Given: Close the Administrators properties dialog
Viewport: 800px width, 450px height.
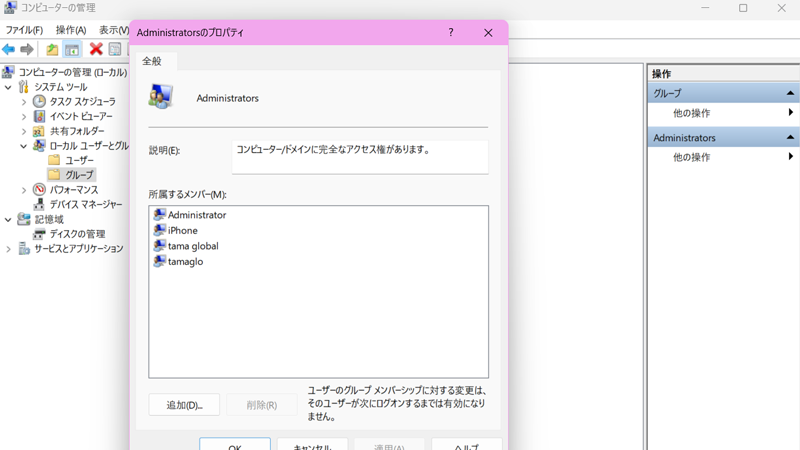Looking at the screenshot, I should coord(488,33).
